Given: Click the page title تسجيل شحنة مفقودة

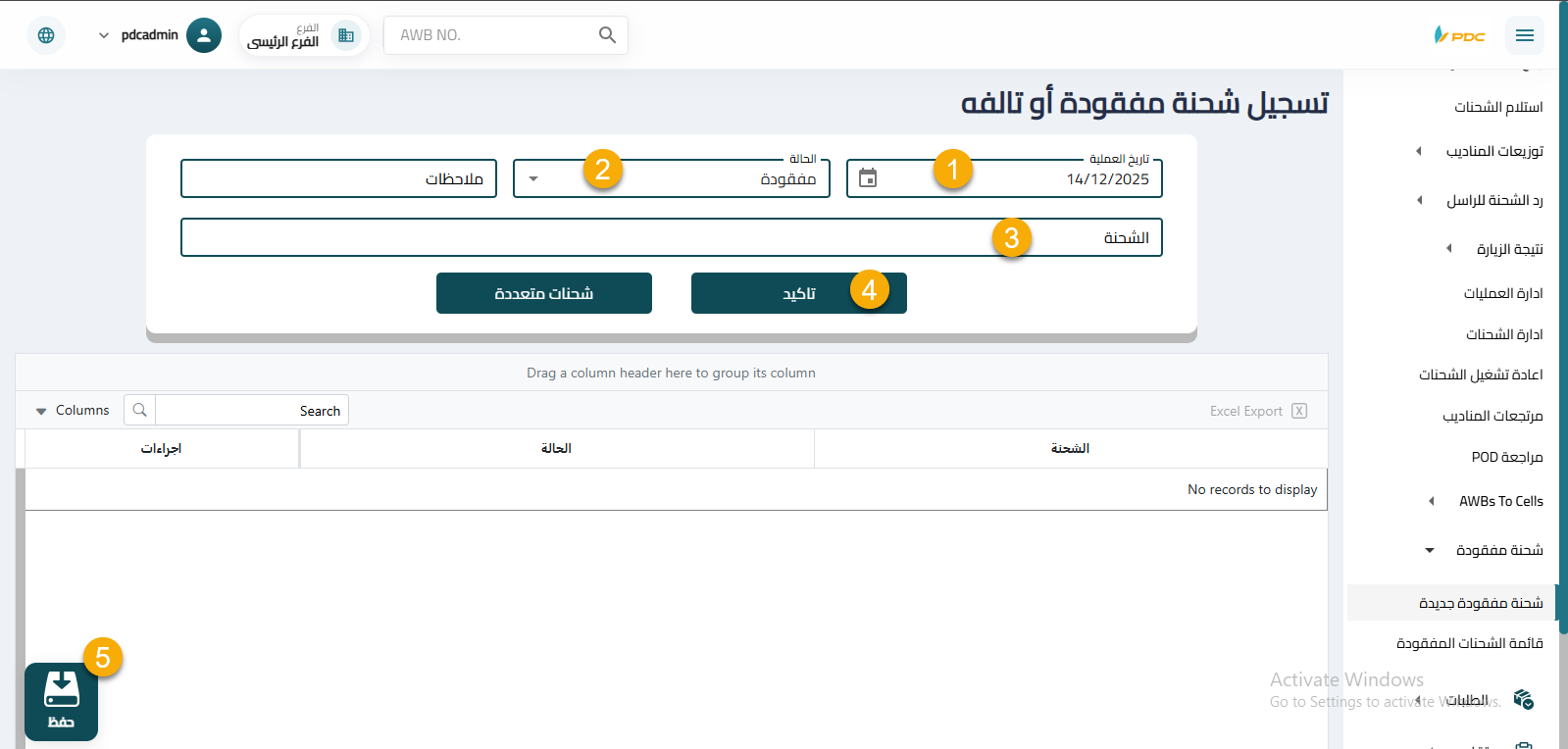Looking at the screenshot, I should pos(1144,102).
